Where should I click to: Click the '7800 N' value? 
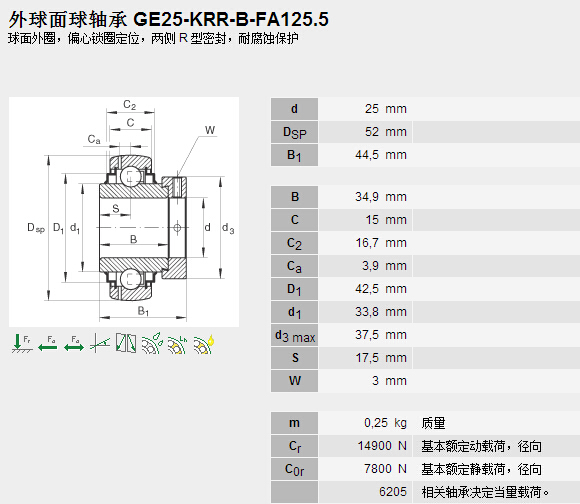385,469
